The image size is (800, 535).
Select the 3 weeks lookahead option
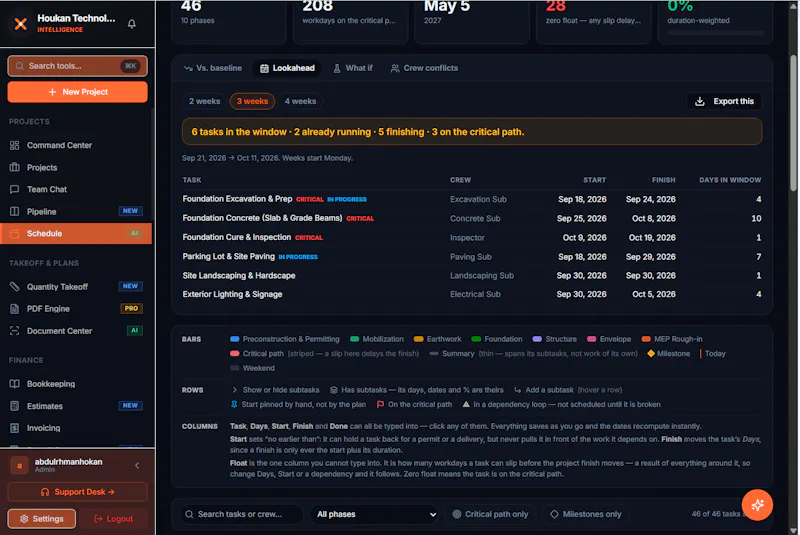coord(252,101)
